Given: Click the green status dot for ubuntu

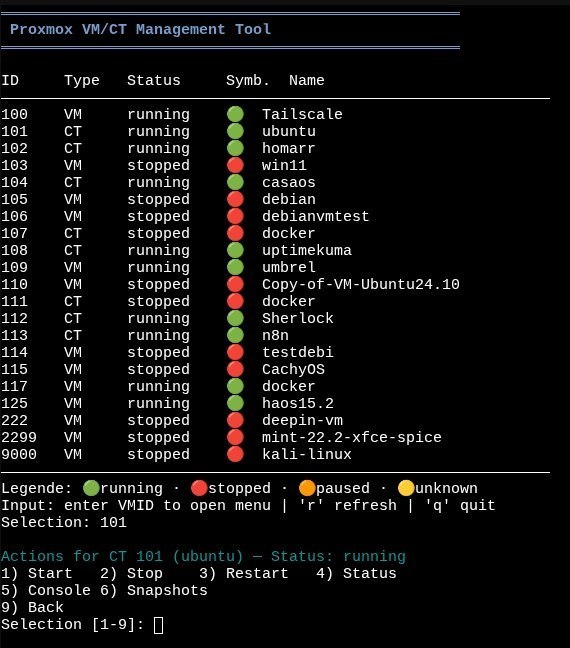Looking at the screenshot, I should pyautogui.click(x=235, y=131).
